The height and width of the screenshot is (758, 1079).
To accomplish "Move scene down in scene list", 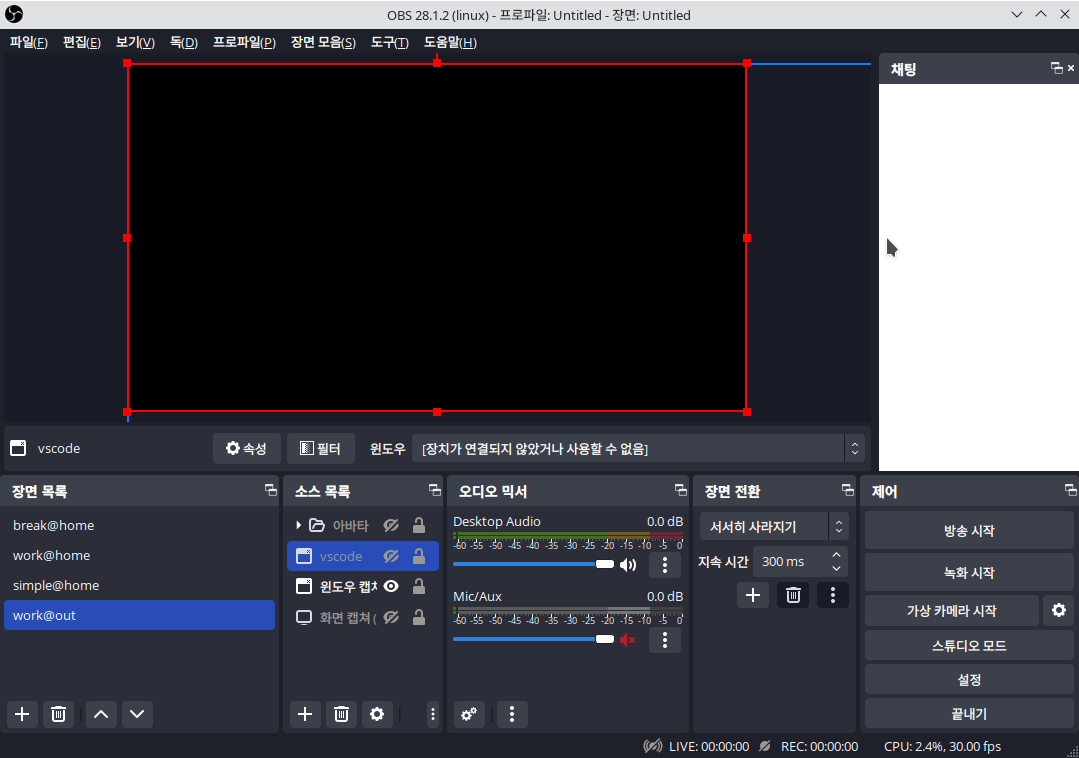I will [137, 714].
